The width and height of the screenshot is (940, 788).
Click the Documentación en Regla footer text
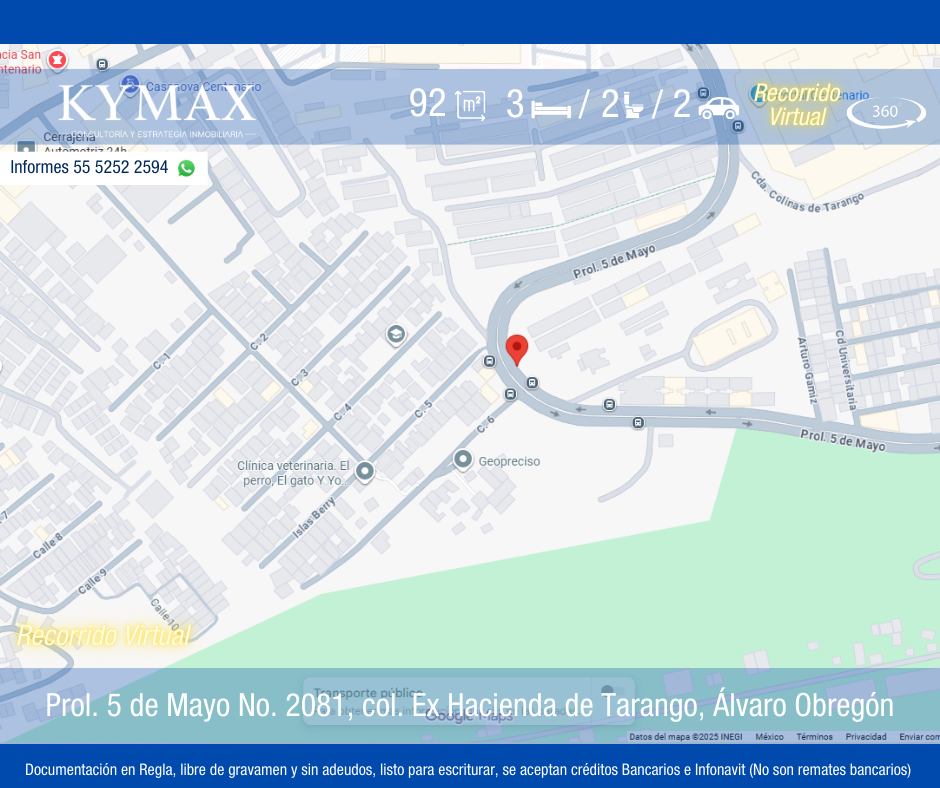(x=468, y=769)
